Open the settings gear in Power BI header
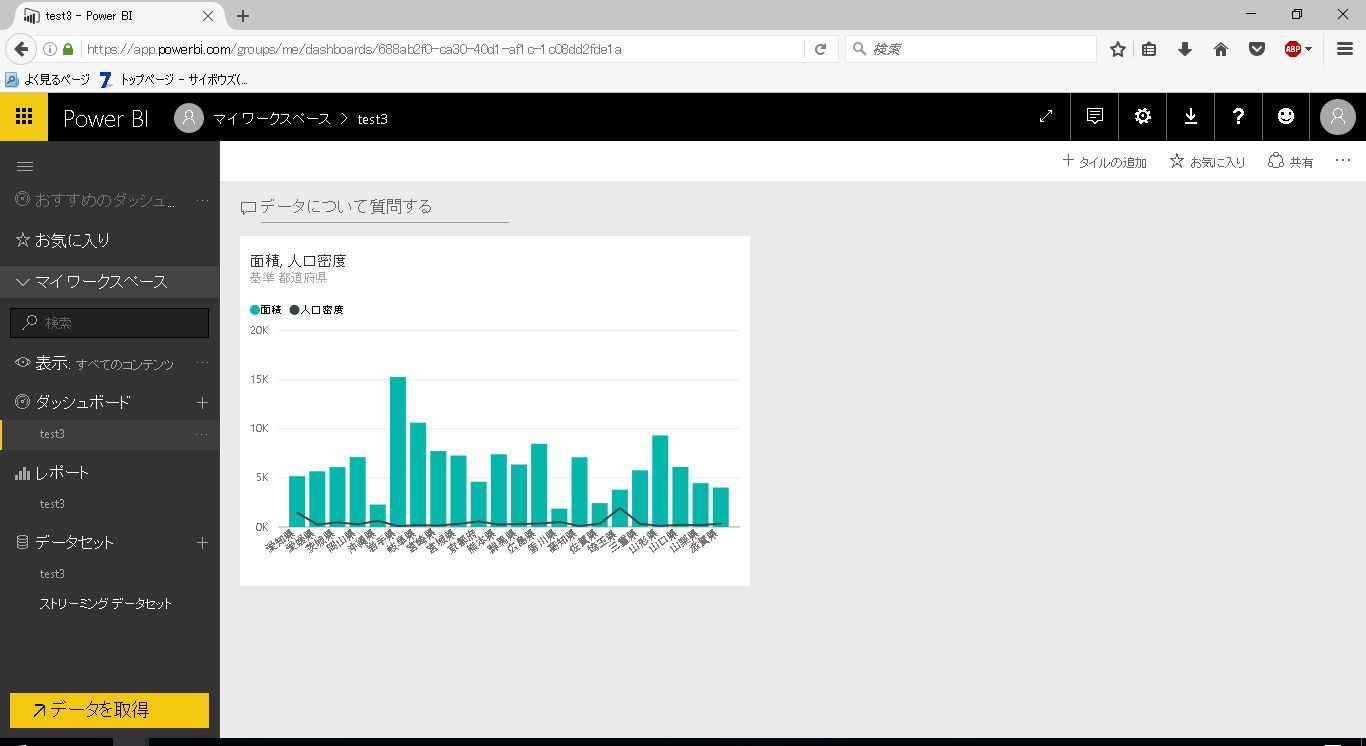 (1143, 117)
